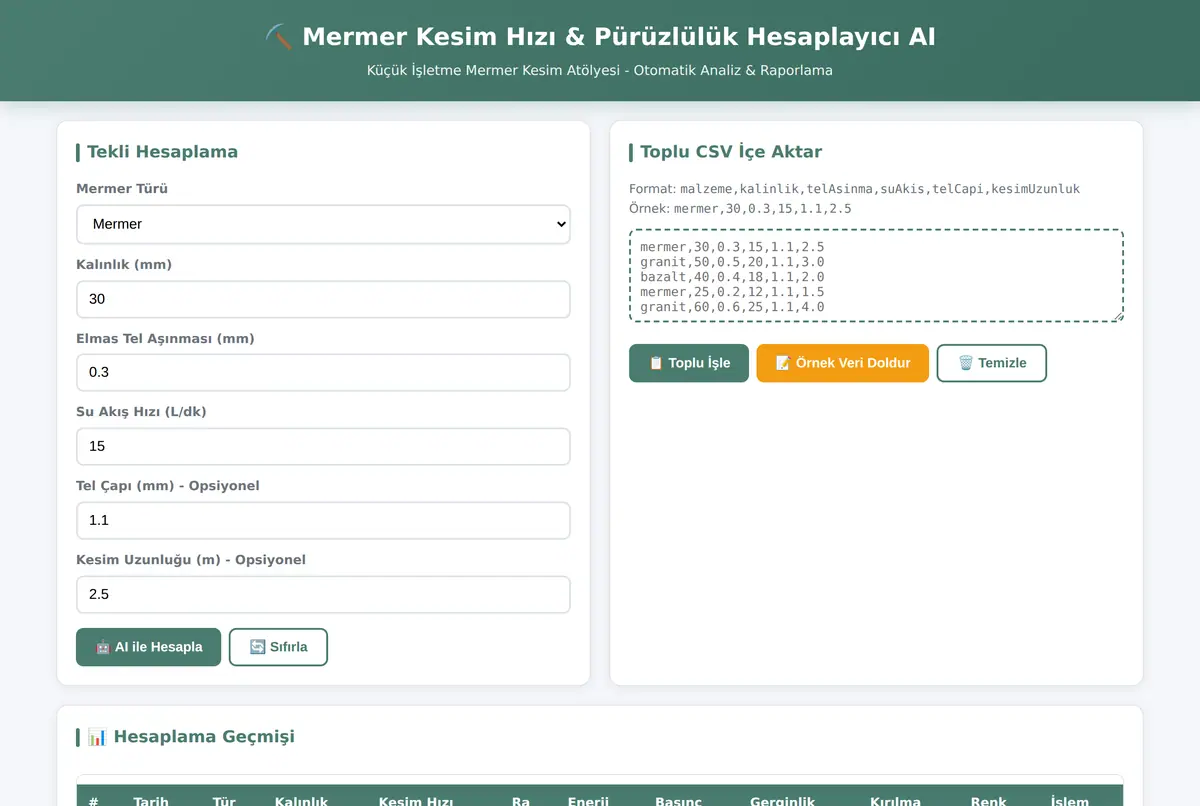Click the Gerginlik column header
The width and height of the screenshot is (1200, 806).
pyautogui.click(x=783, y=800)
